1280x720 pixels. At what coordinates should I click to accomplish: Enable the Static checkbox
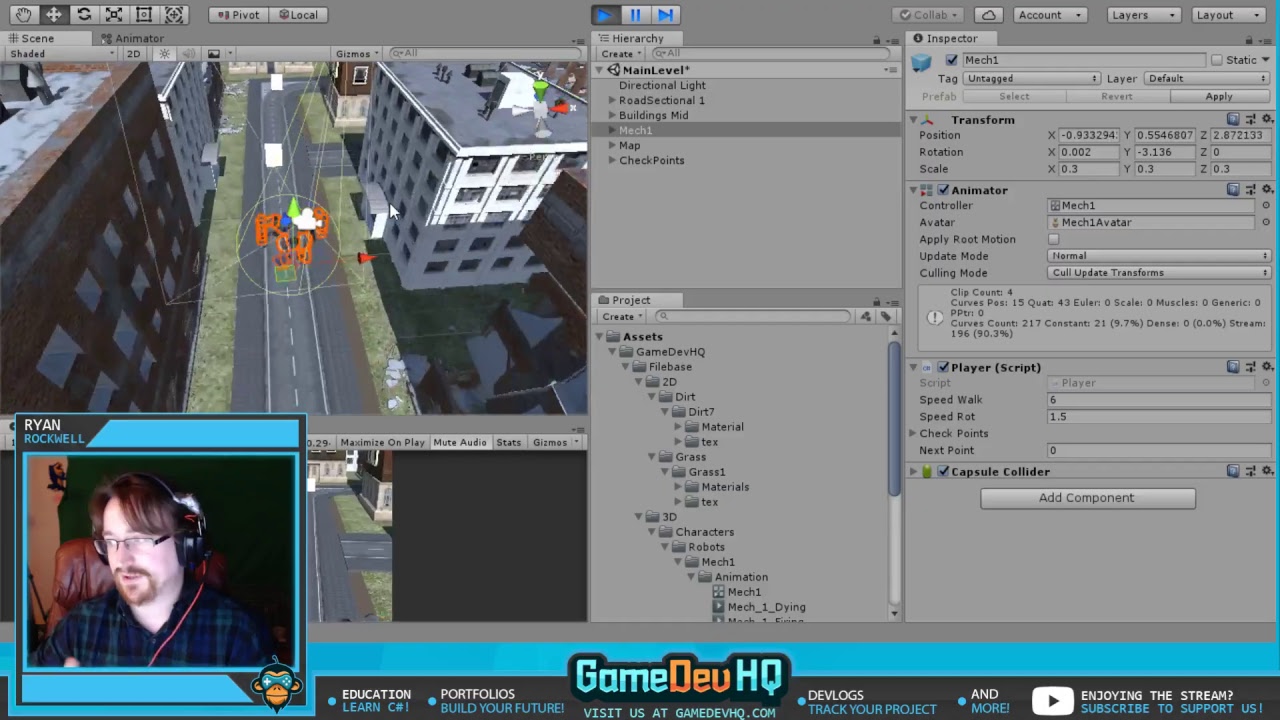(1217, 60)
